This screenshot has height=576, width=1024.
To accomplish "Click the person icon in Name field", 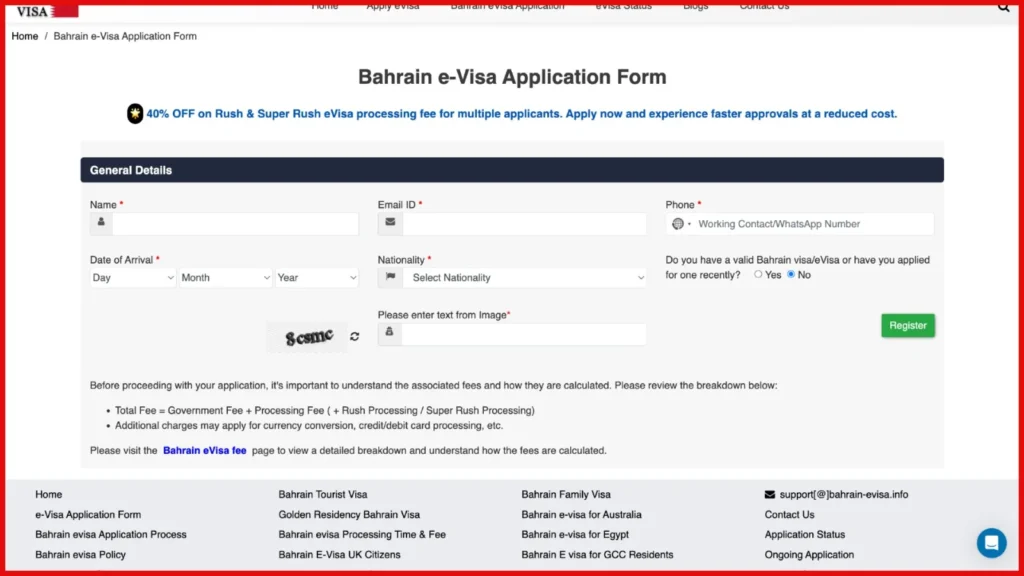I will point(101,223).
